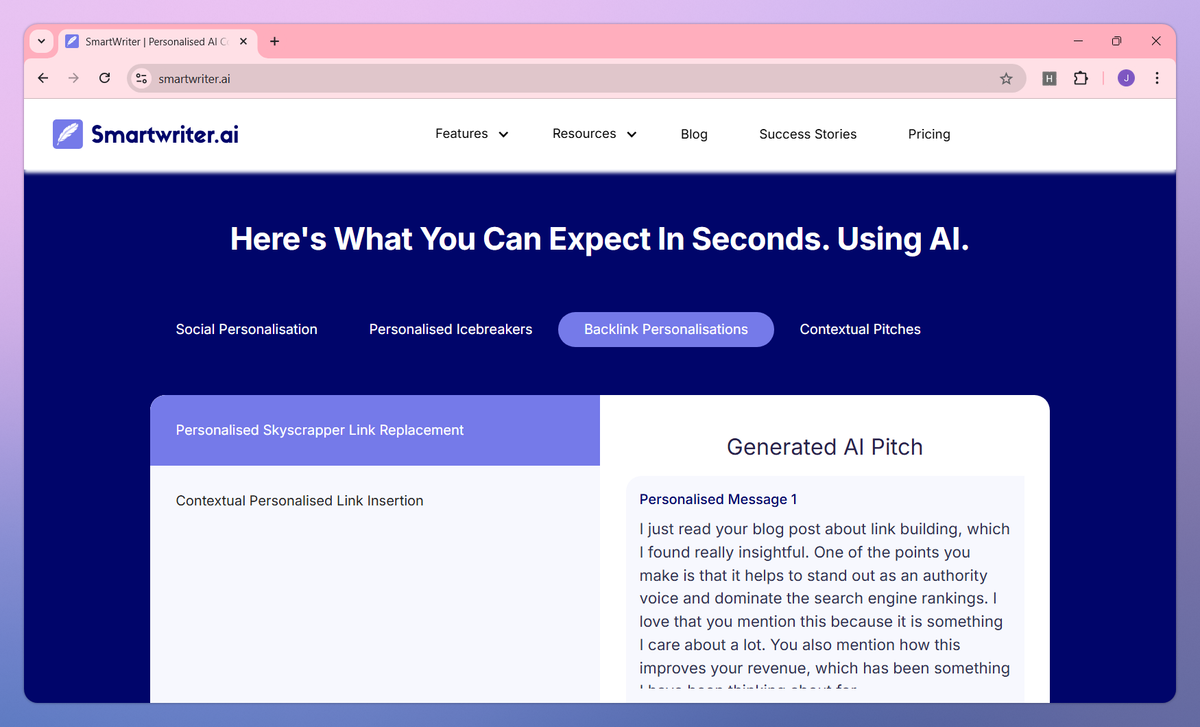The width and height of the screenshot is (1200, 727).
Task: Open the Blog page
Action: pos(694,133)
